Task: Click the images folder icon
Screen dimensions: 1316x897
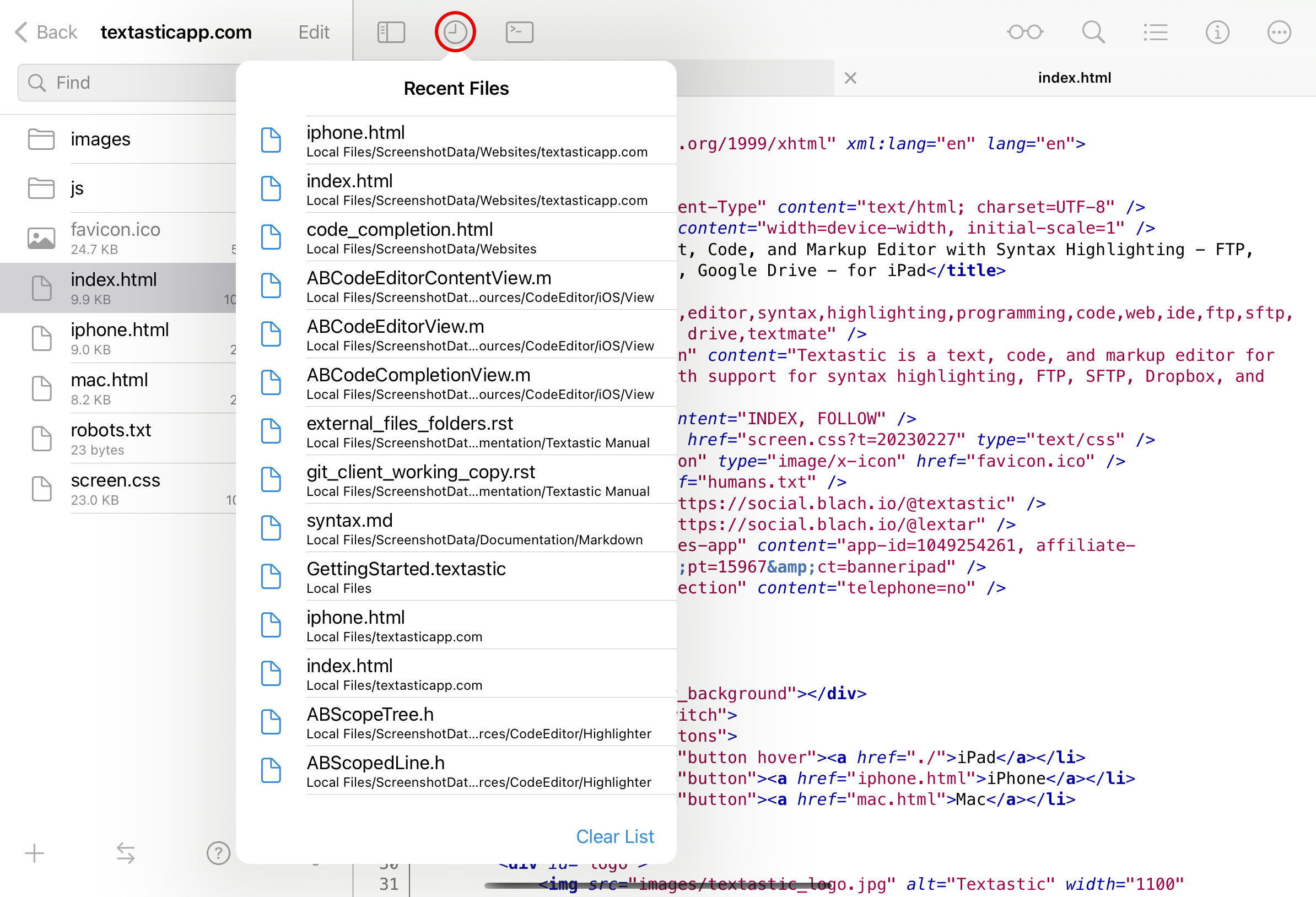Action: pyautogui.click(x=41, y=139)
